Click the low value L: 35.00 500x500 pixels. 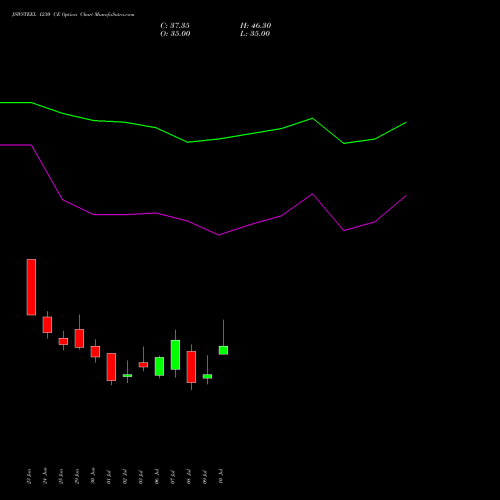click(x=255, y=34)
